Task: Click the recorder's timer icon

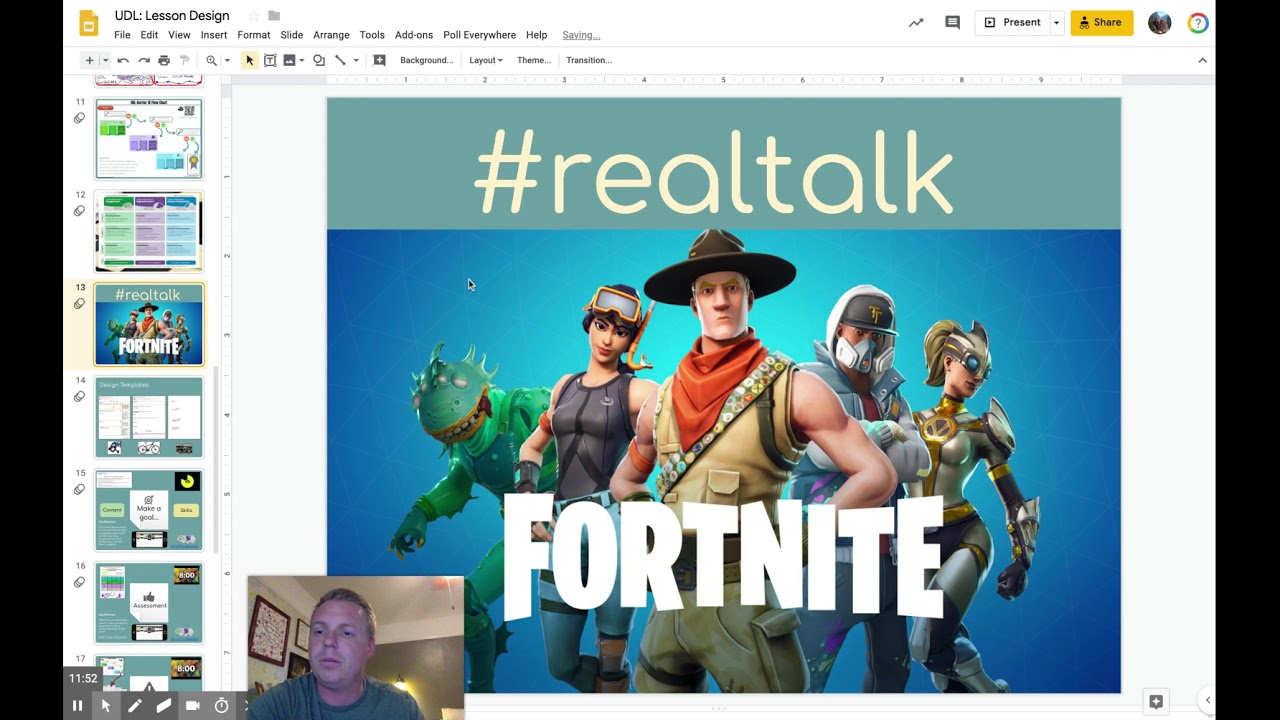Action: tap(222, 706)
